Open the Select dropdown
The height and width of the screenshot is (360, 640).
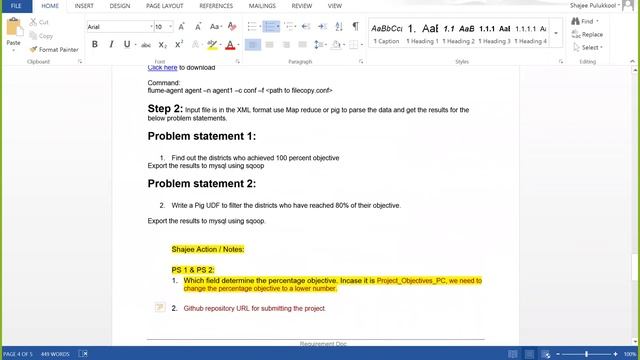(x=588, y=47)
